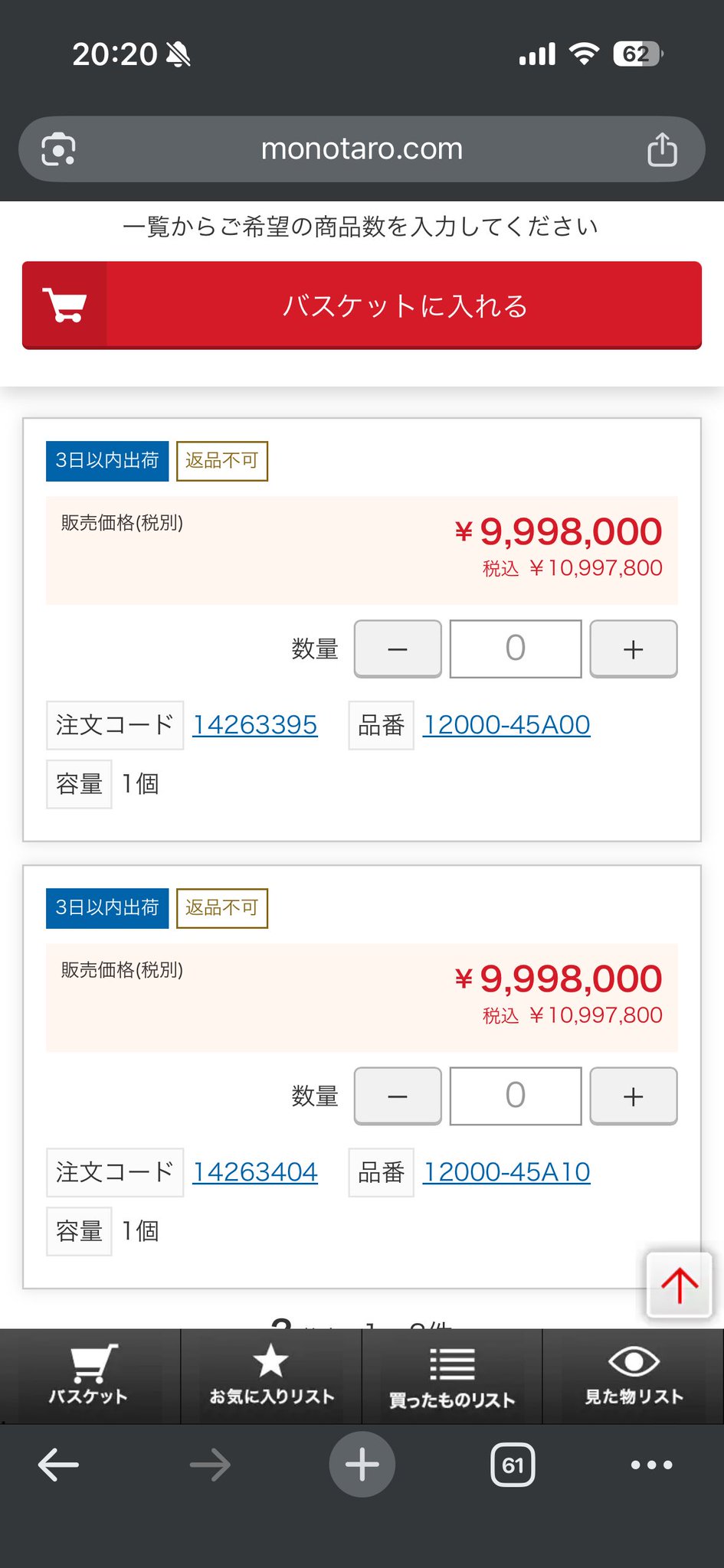Increase quantity for order code 14263395
Screen dimensions: 724x1568
[x=633, y=649]
